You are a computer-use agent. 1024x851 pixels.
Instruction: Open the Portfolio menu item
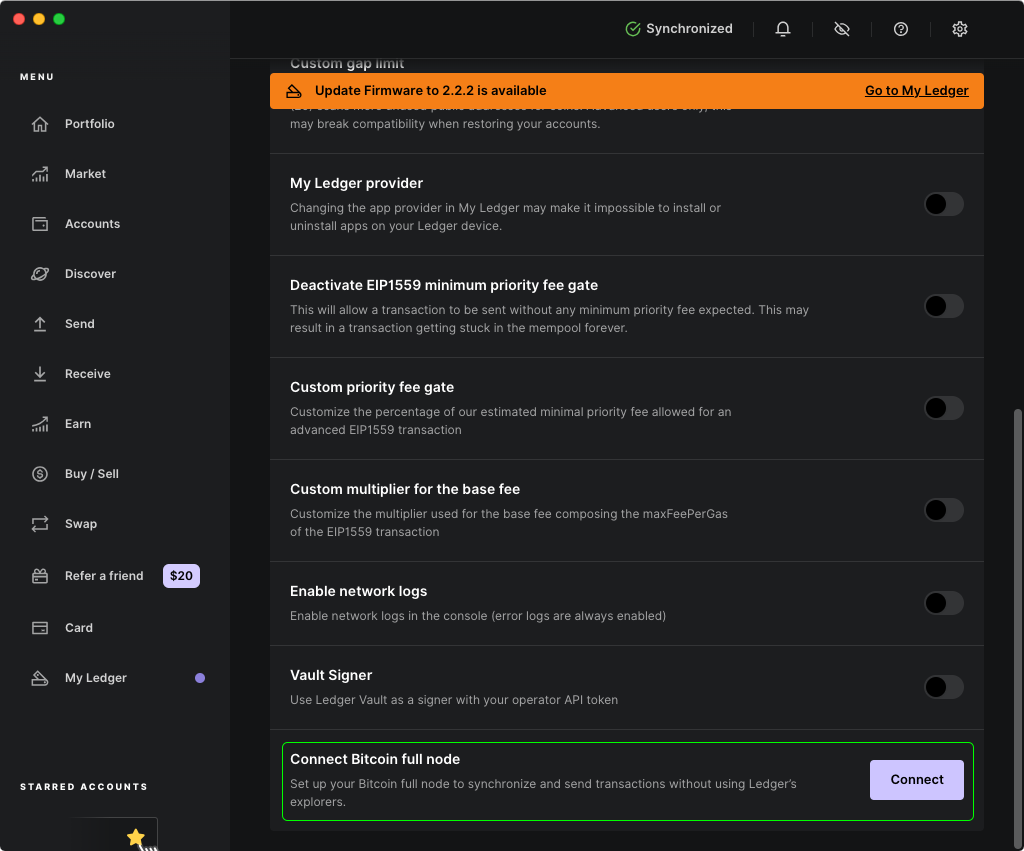(x=89, y=124)
